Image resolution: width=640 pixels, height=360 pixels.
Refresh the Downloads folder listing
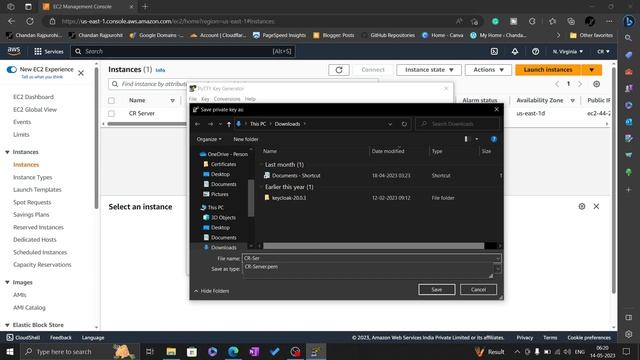pos(404,124)
